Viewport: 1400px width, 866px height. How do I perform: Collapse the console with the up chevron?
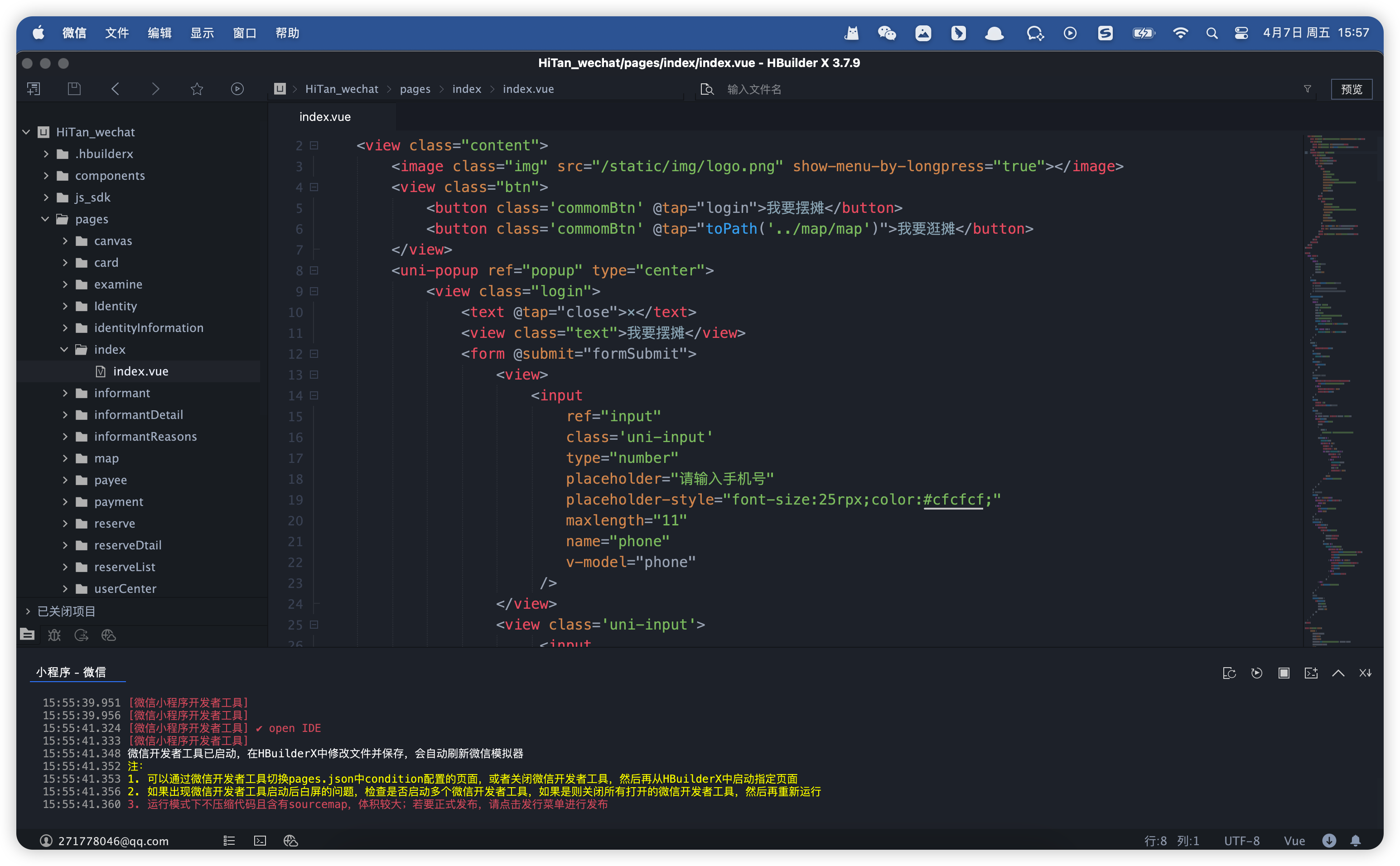[1338, 673]
